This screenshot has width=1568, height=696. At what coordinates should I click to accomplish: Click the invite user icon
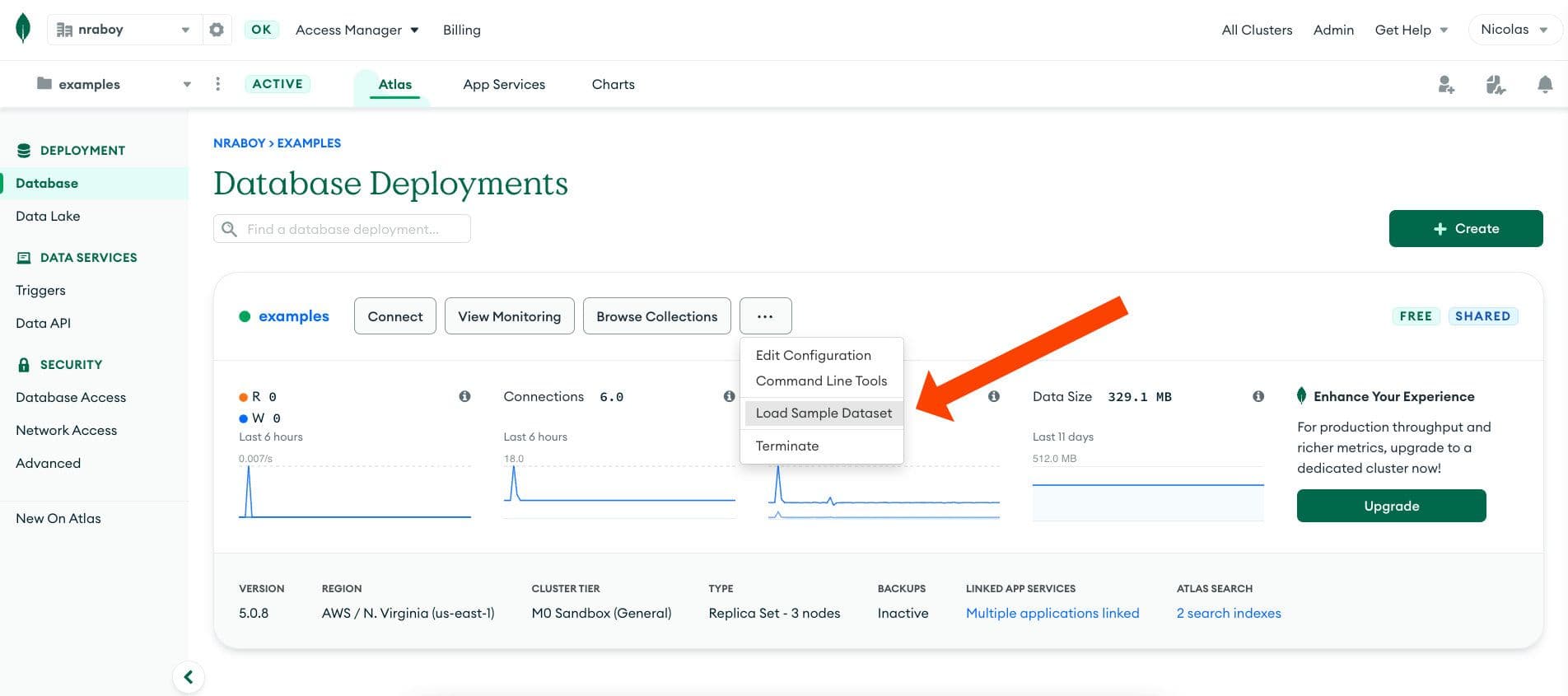click(x=1445, y=84)
